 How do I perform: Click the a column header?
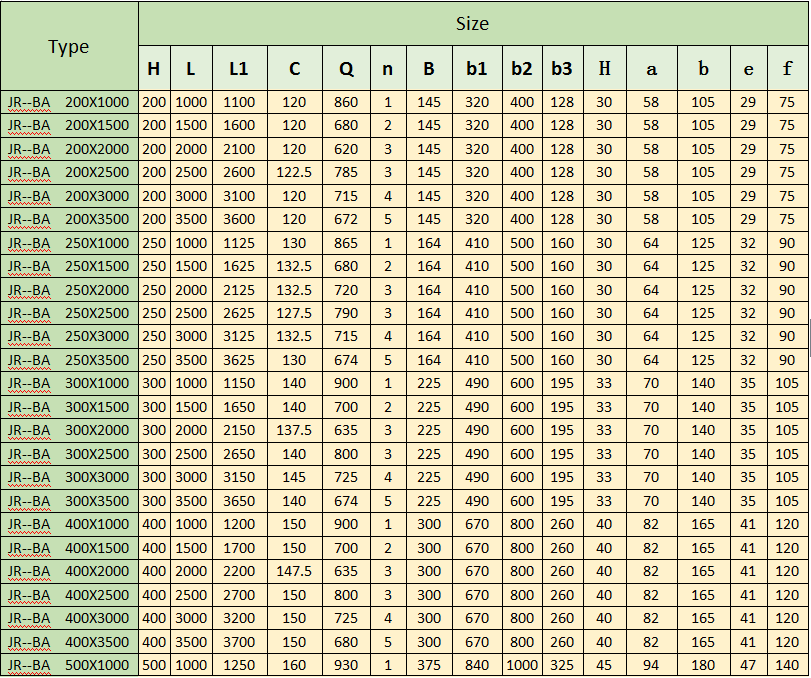[652, 68]
